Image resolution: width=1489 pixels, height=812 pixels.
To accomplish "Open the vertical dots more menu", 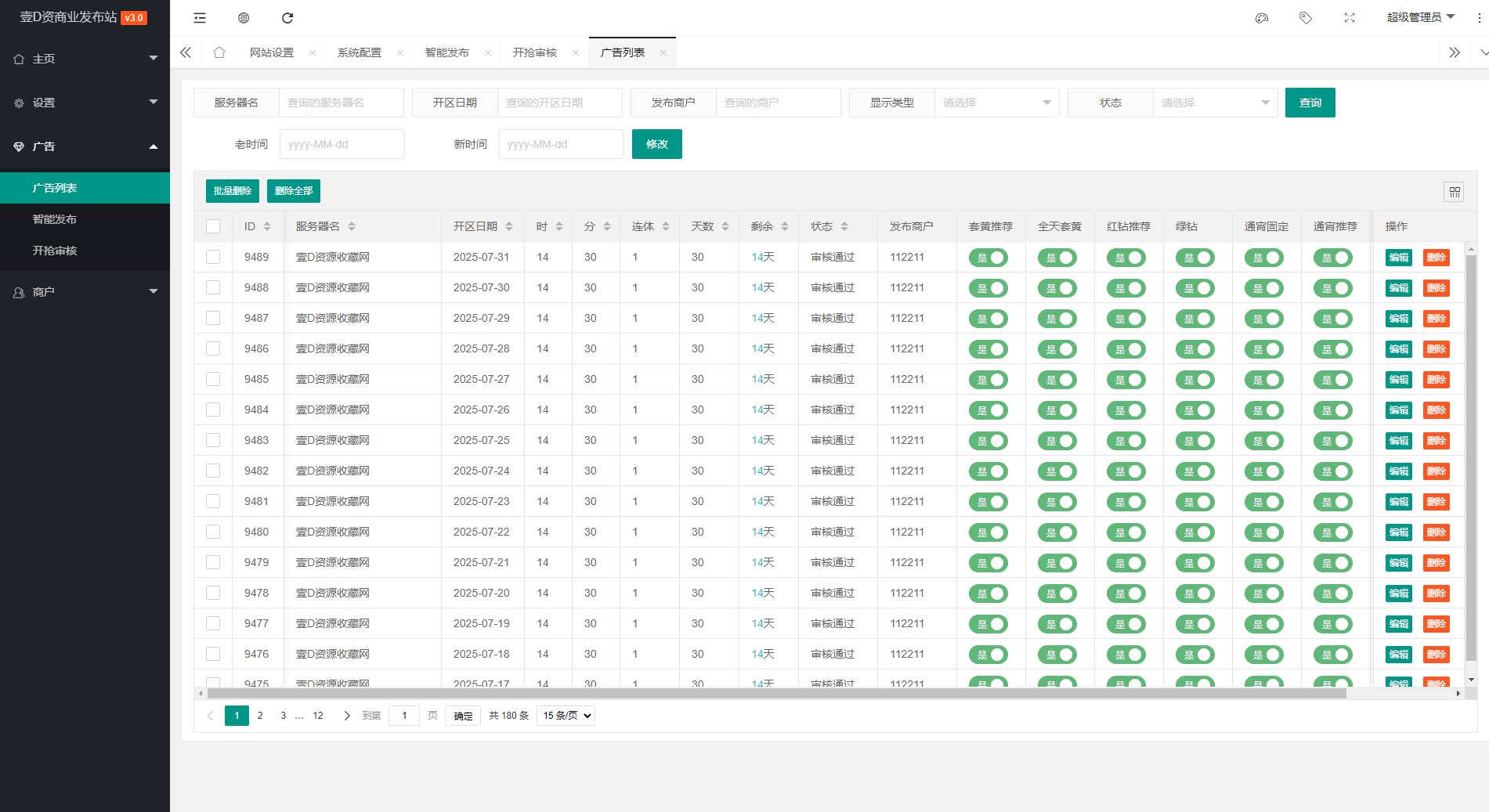I will coord(1479,17).
